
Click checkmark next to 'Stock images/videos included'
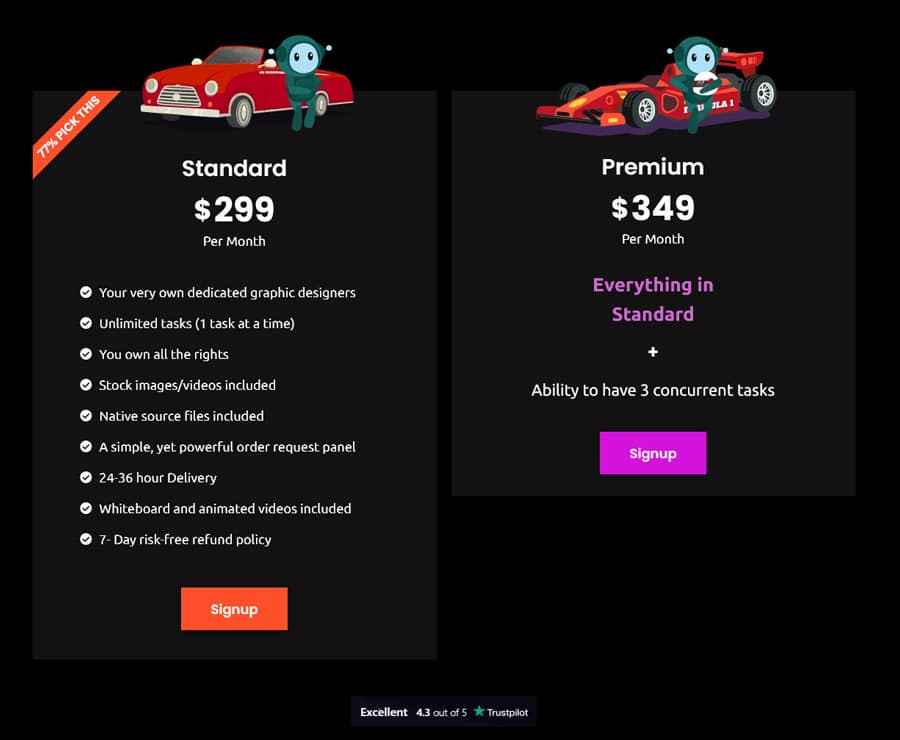tap(86, 385)
